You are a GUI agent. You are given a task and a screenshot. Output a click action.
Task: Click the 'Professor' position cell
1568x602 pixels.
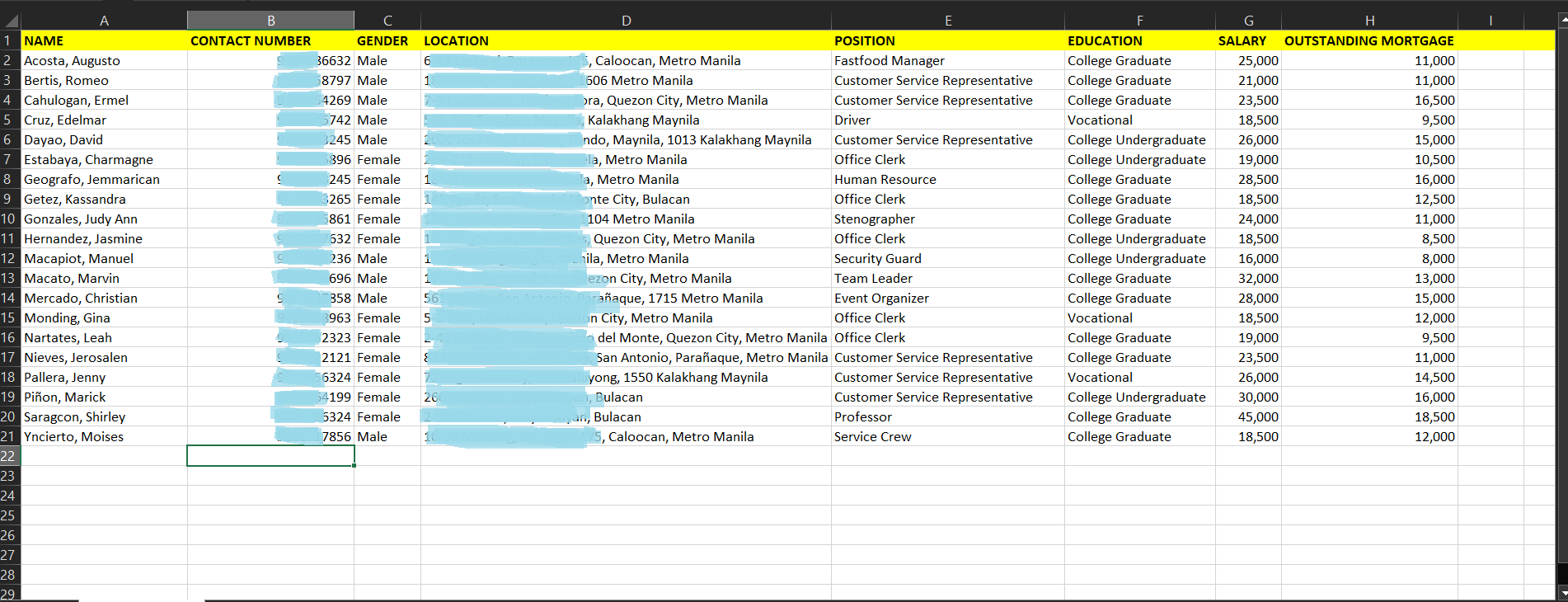coord(948,416)
